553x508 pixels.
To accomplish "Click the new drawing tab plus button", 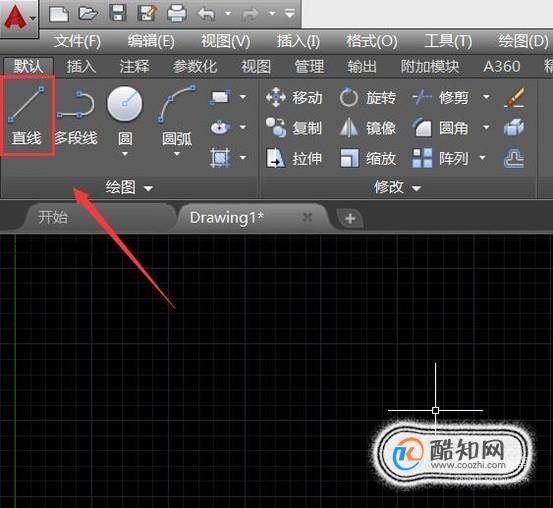I will (x=350, y=219).
